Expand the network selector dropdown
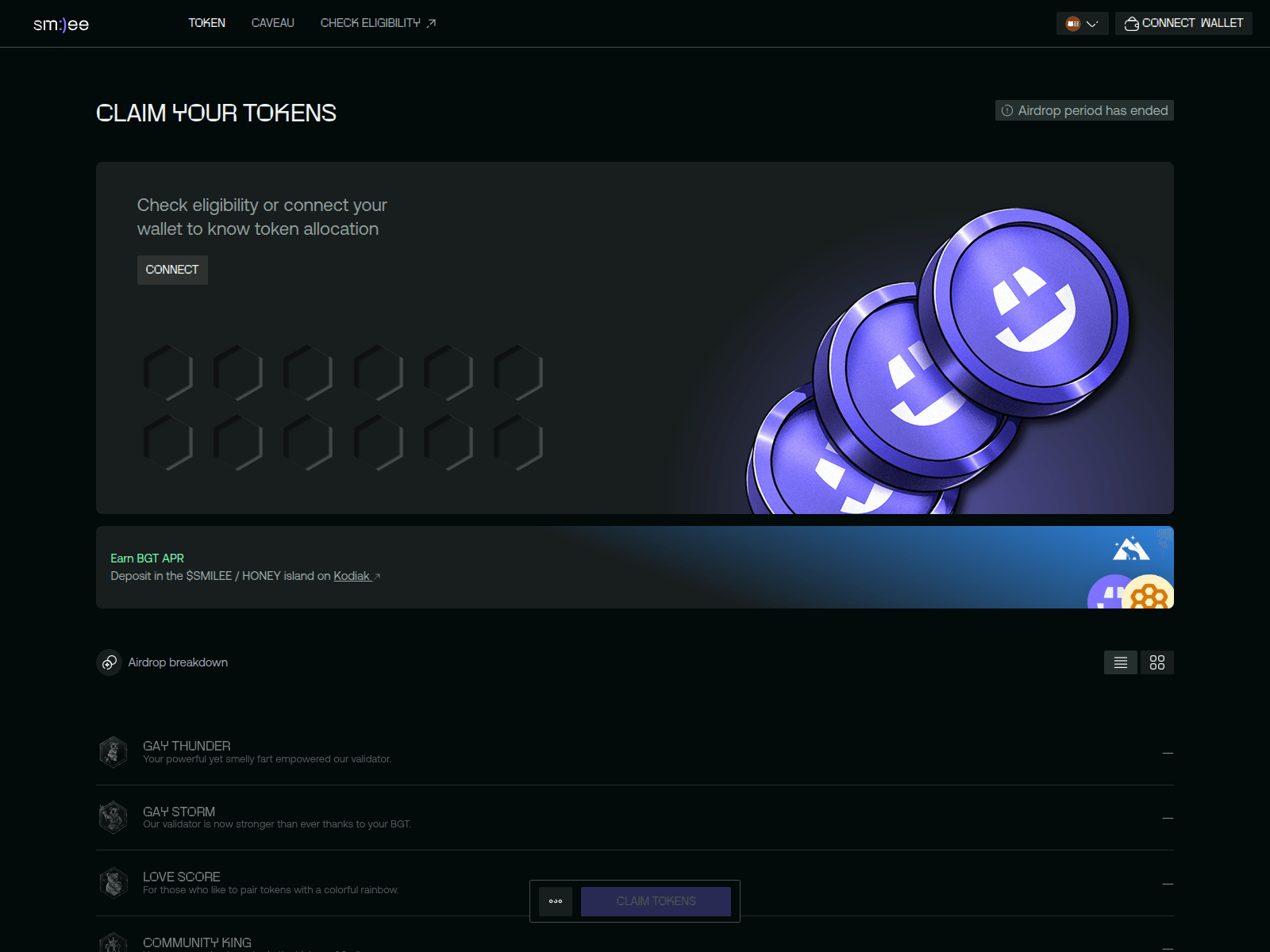Image resolution: width=1270 pixels, height=952 pixels. click(x=1082, y=24)
